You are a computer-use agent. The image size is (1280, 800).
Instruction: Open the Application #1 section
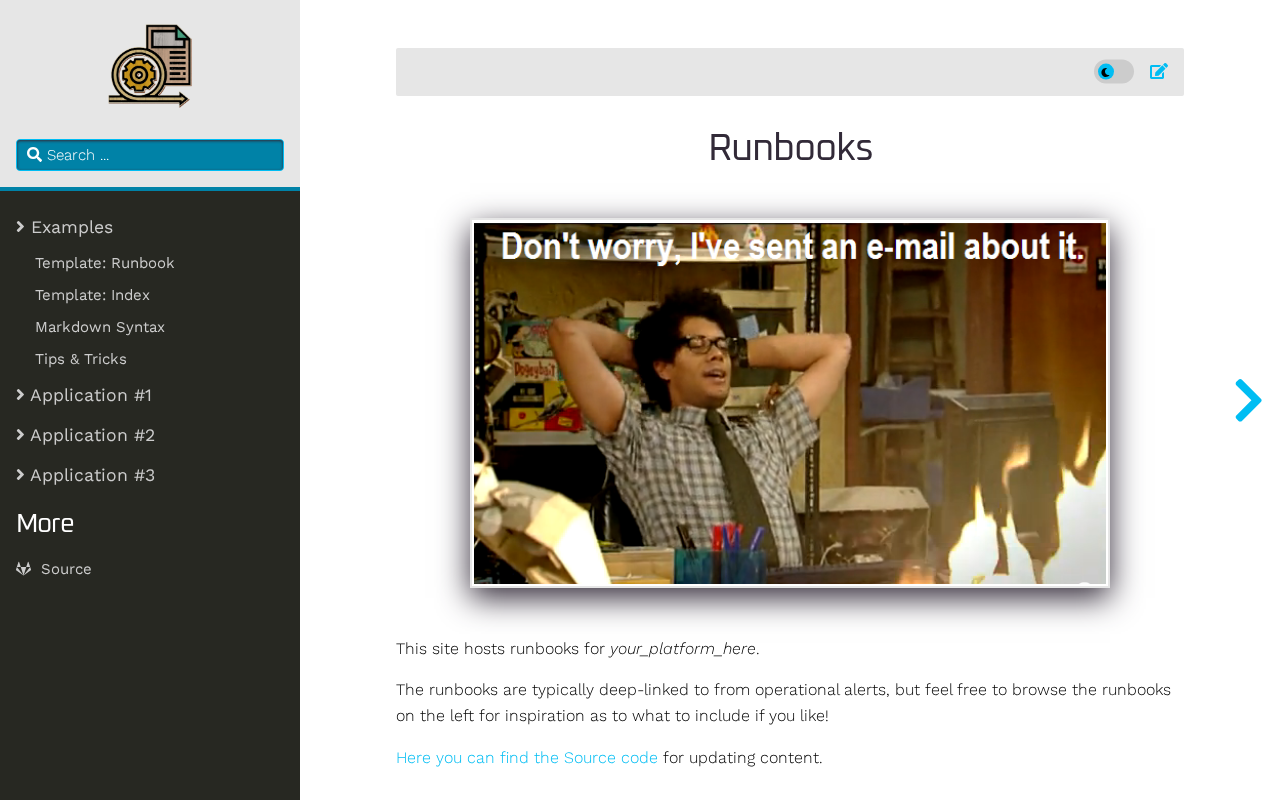pos(91,395)
